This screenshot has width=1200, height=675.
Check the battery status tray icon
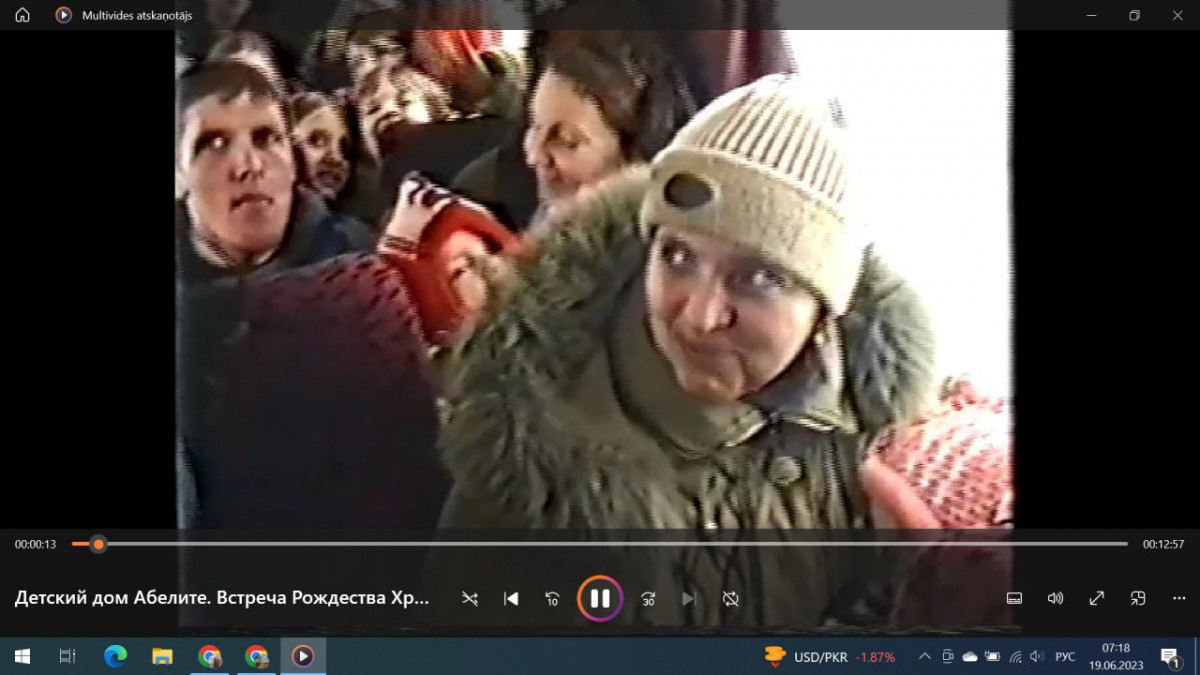tap(993, 657)
